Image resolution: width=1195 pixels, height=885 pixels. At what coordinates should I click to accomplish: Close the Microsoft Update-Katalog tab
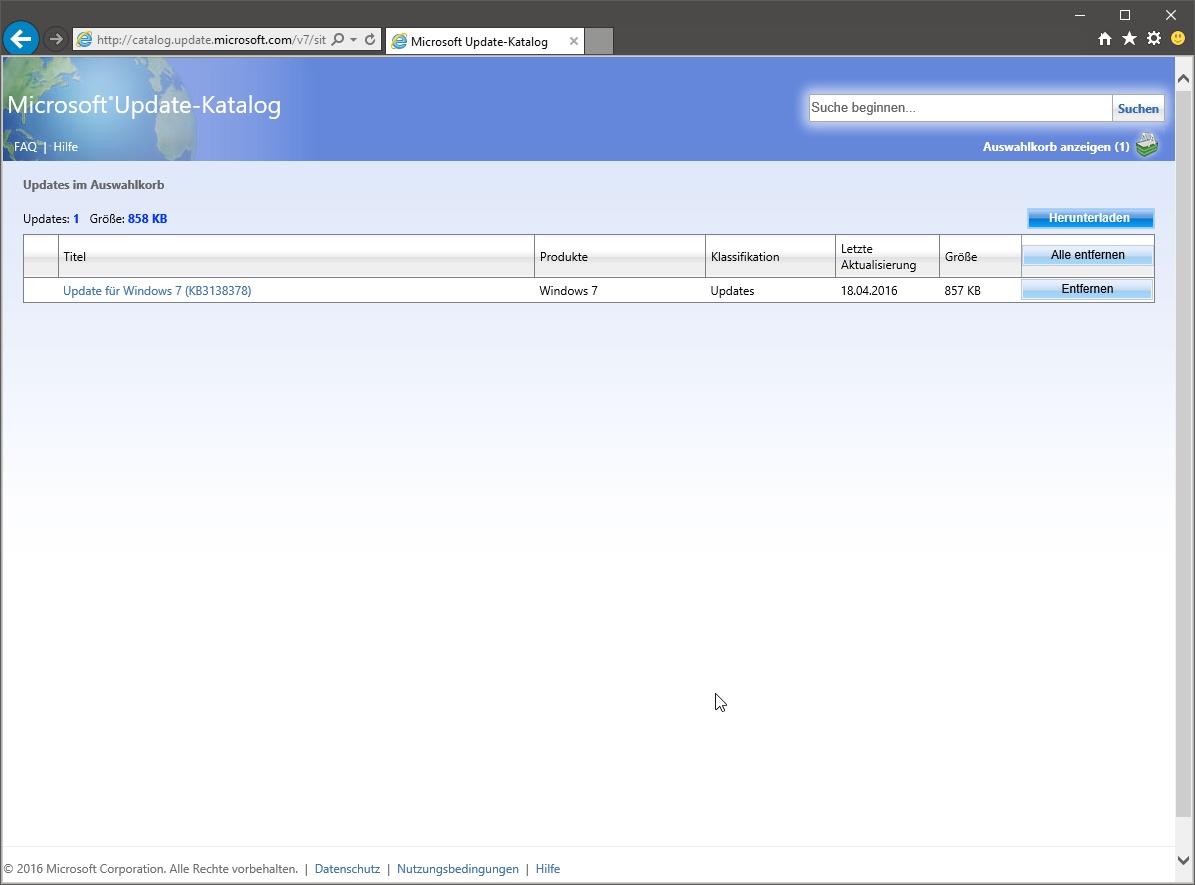pos(574,41)
